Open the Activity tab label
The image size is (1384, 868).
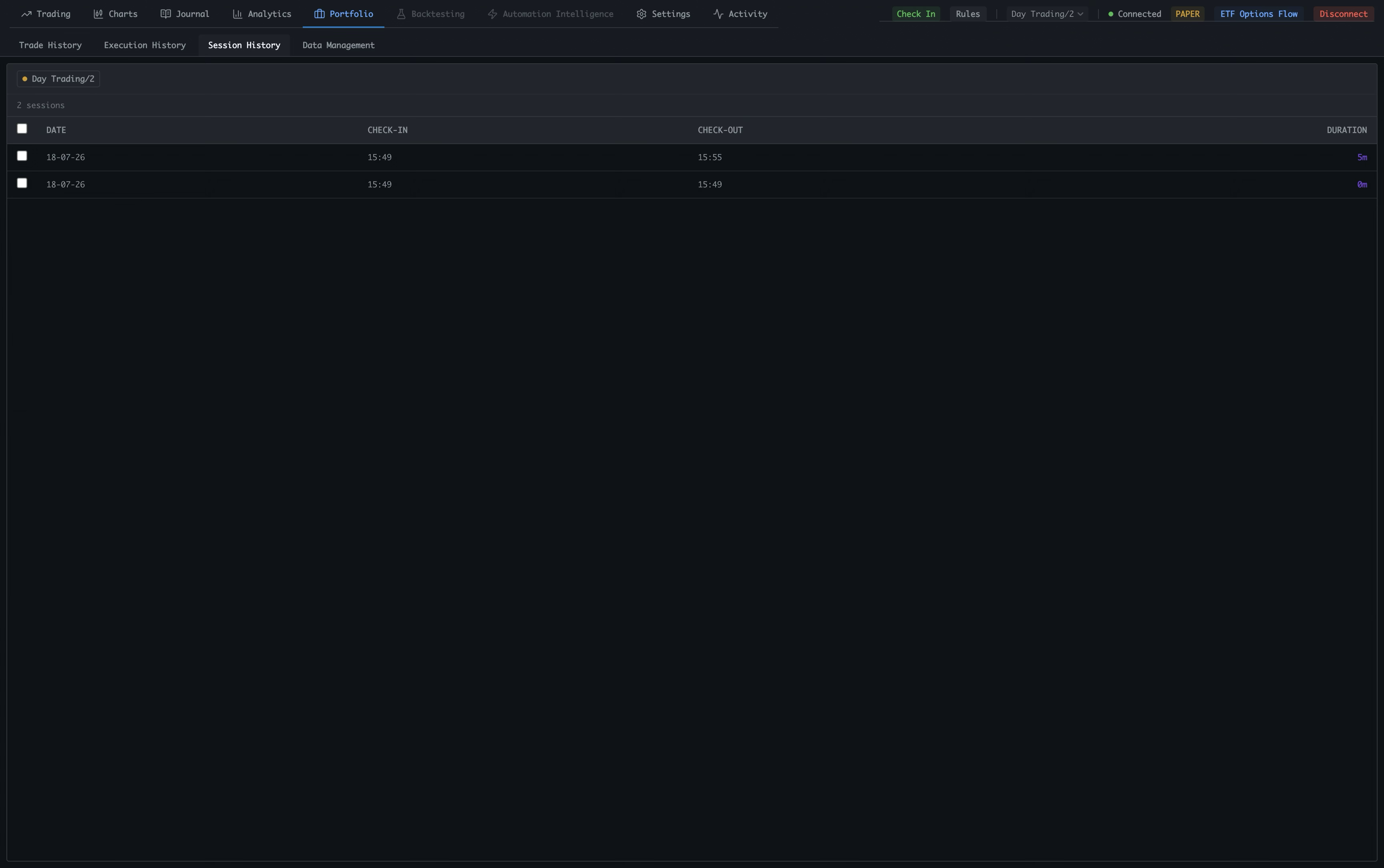[747, 14]
